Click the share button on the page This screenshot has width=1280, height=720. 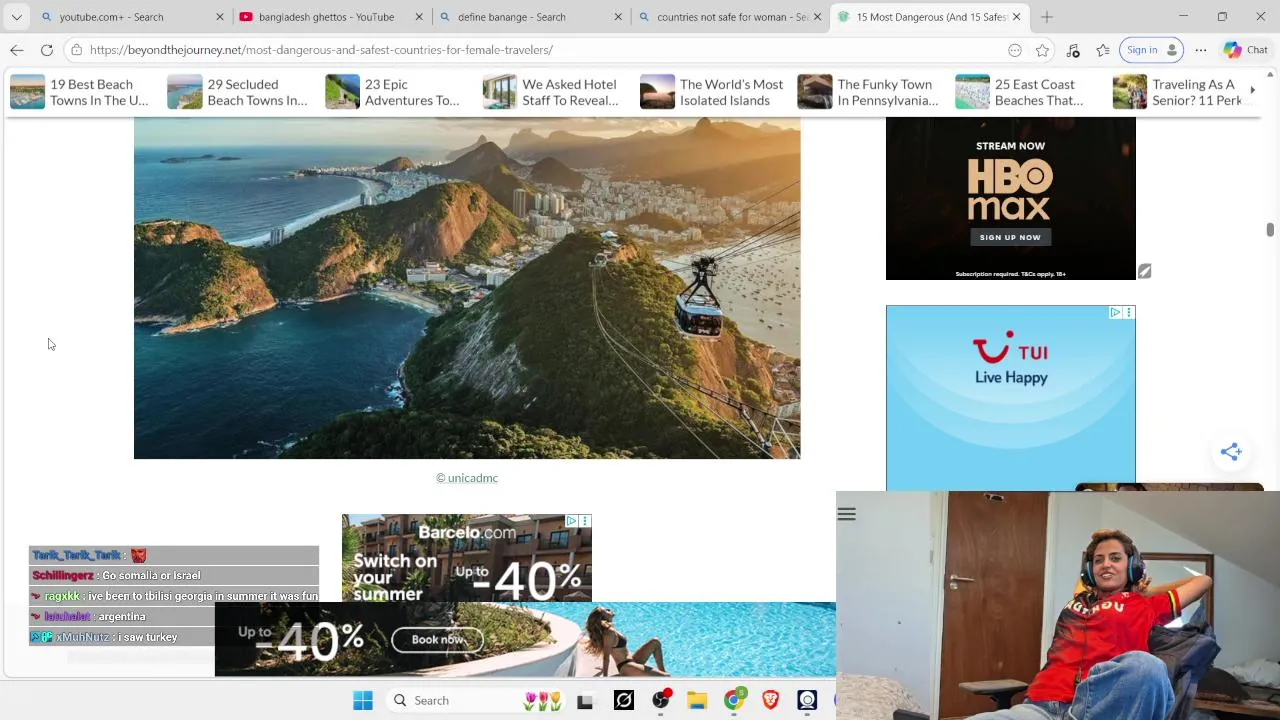click(1231, 451)
